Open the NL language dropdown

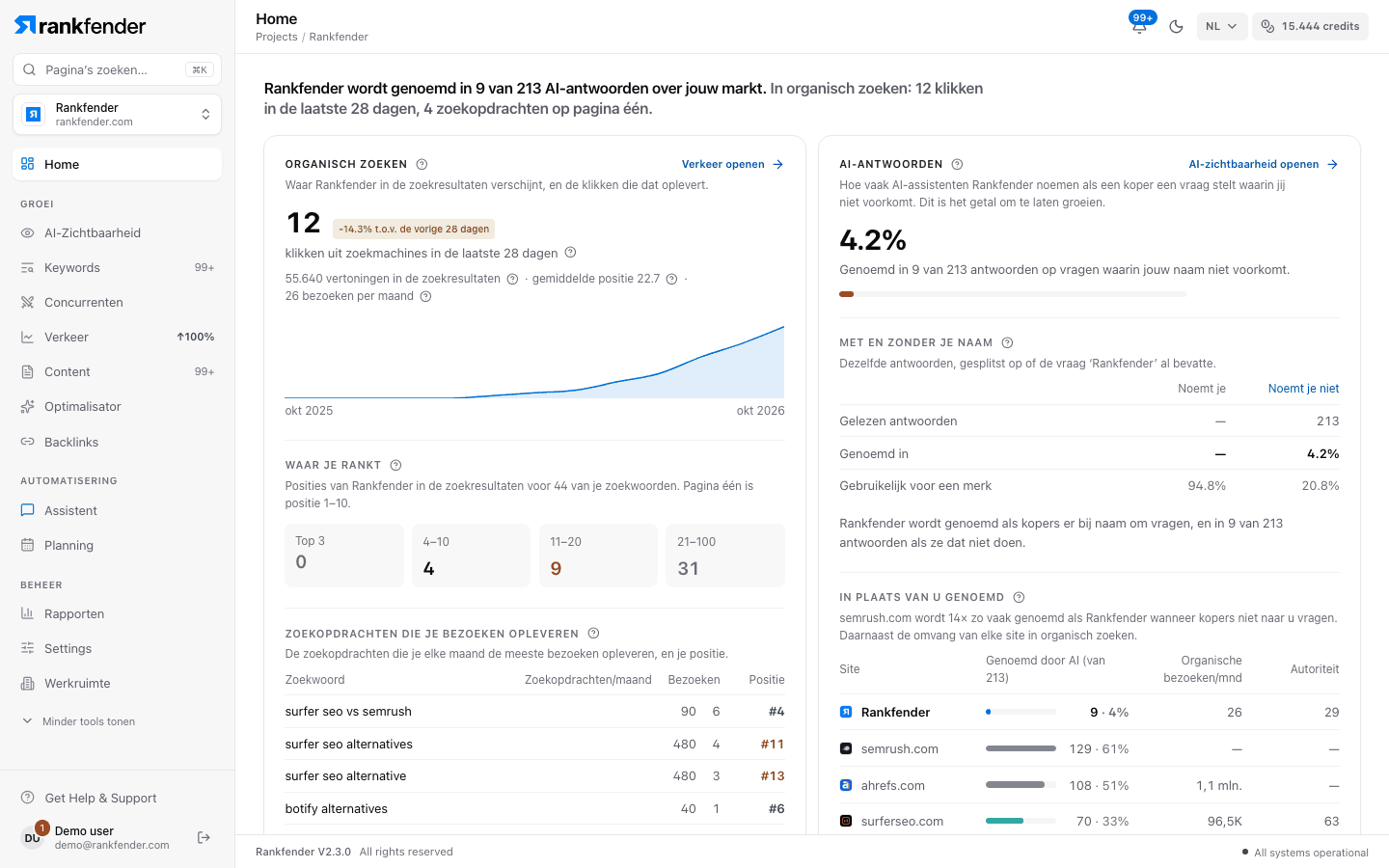(1222, 27)
